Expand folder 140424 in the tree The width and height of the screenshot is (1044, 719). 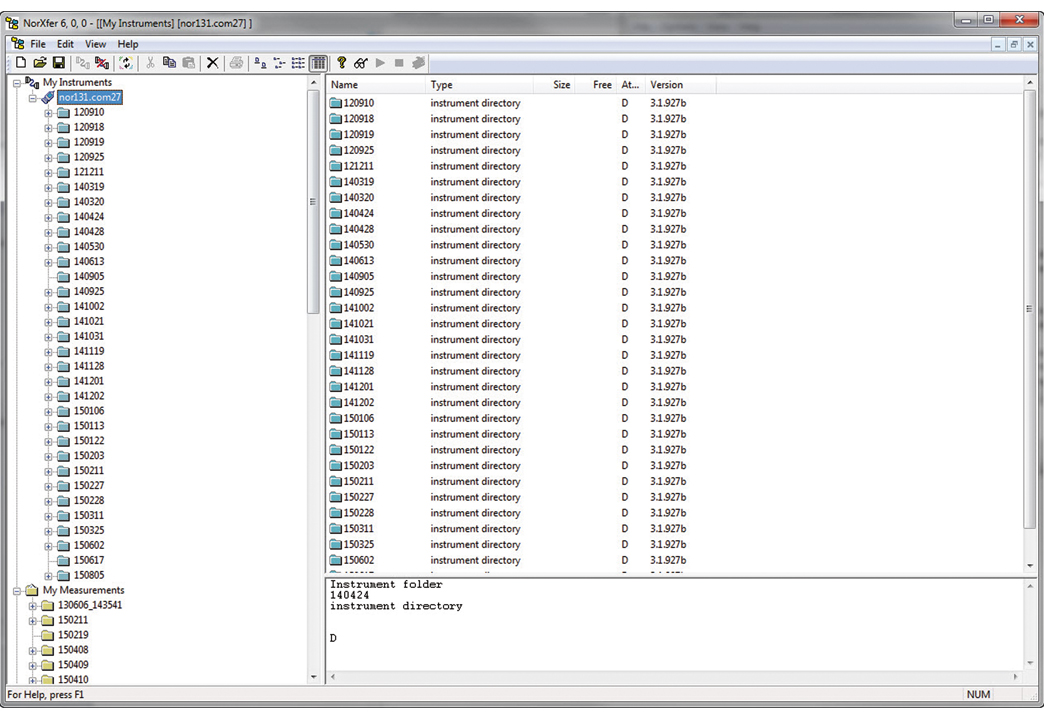(x=48, y=218)
